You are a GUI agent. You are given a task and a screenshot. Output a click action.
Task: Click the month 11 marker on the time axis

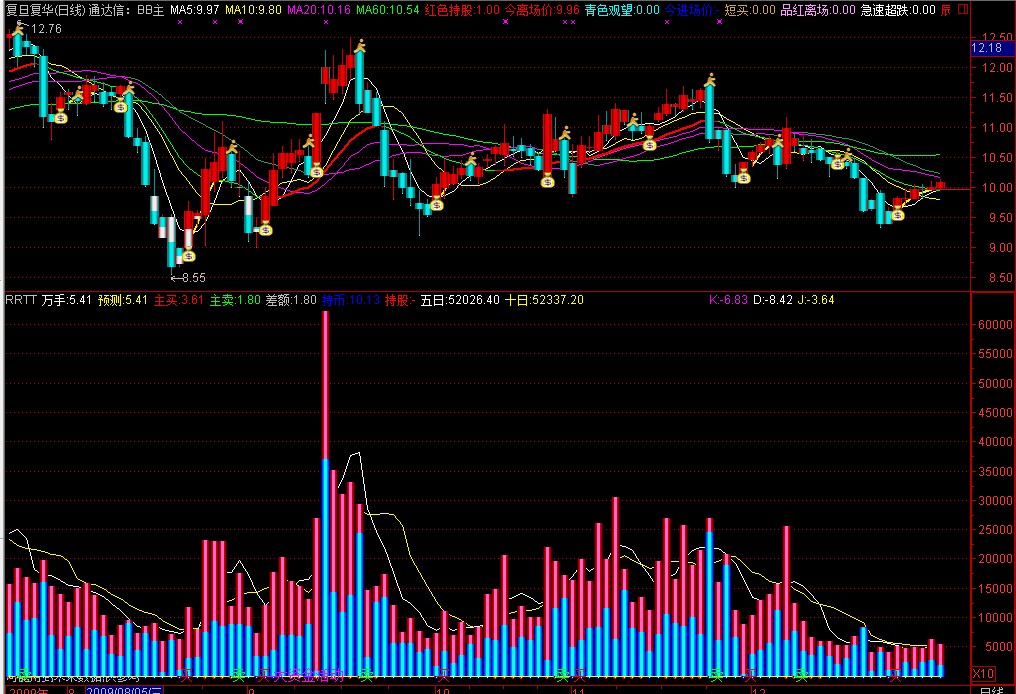click(x=579, y=691)
